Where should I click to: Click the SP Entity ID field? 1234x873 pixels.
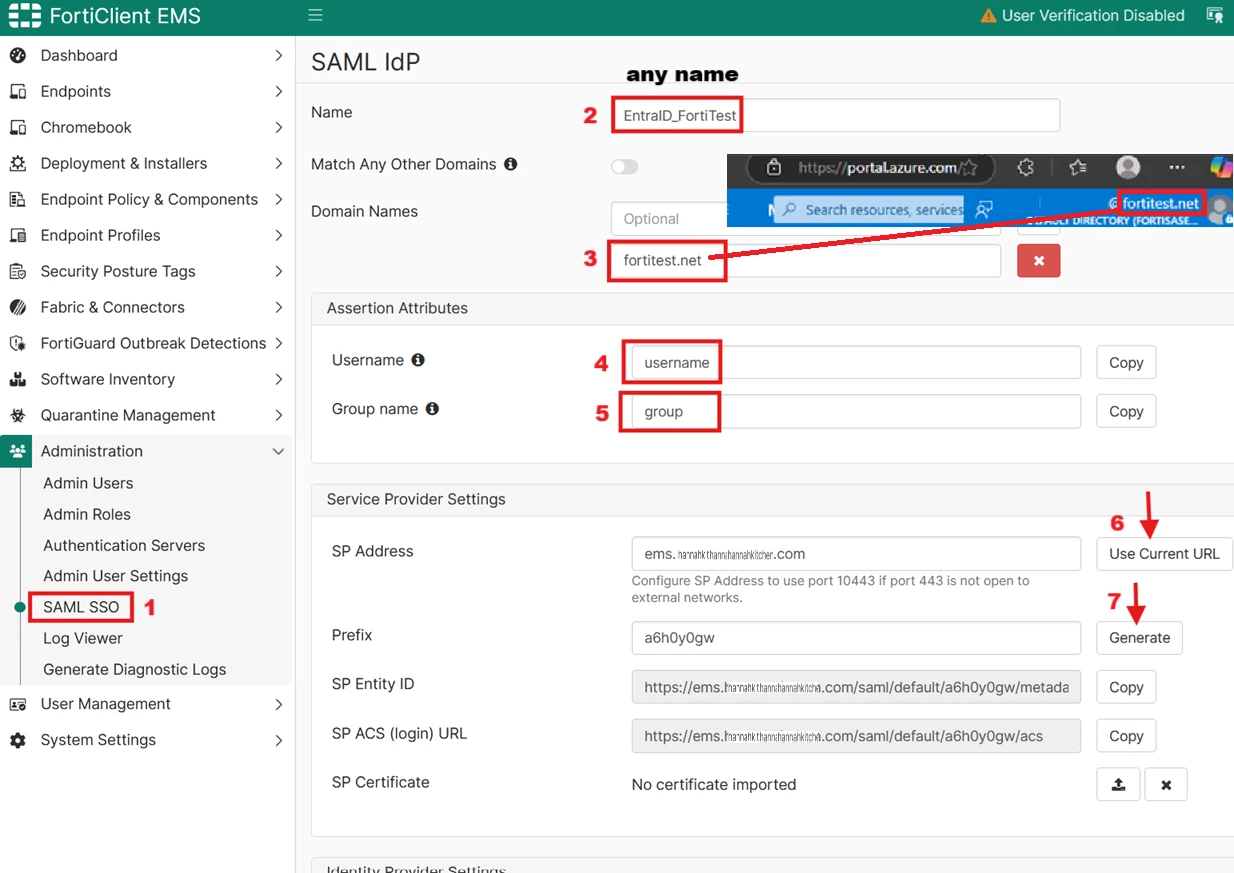[856, 688]
